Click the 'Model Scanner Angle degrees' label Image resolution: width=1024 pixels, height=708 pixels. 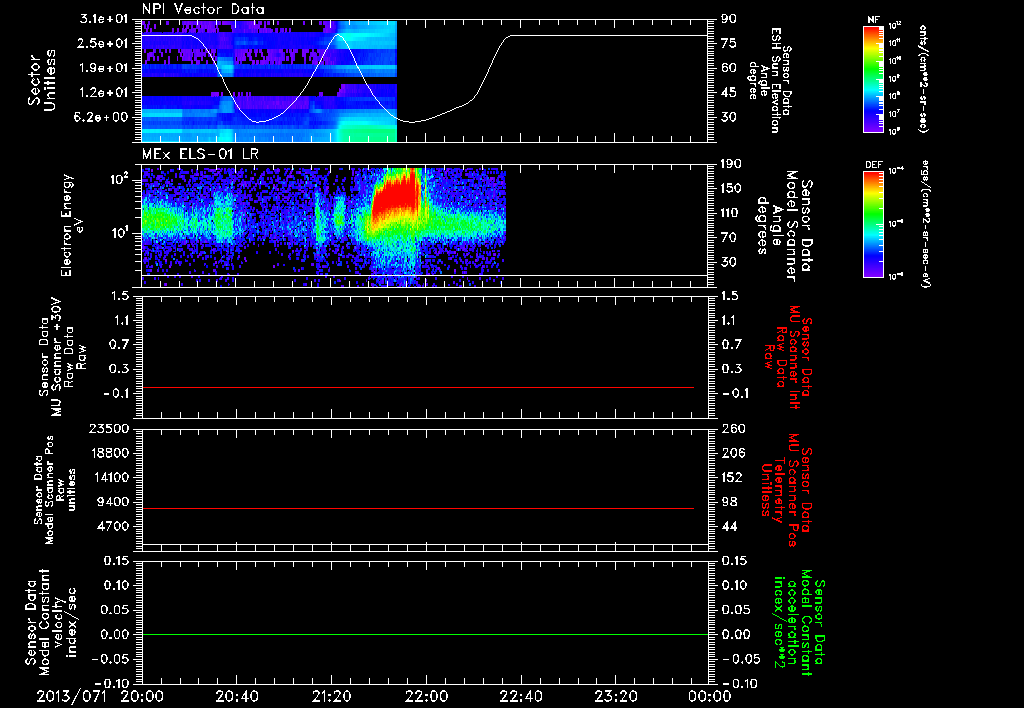(x=784, y=225)
